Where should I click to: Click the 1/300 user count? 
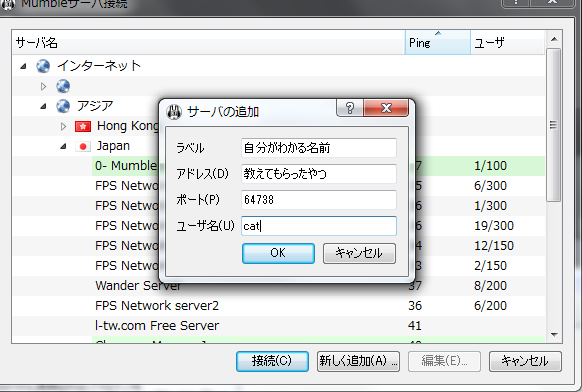pos(490,206)
